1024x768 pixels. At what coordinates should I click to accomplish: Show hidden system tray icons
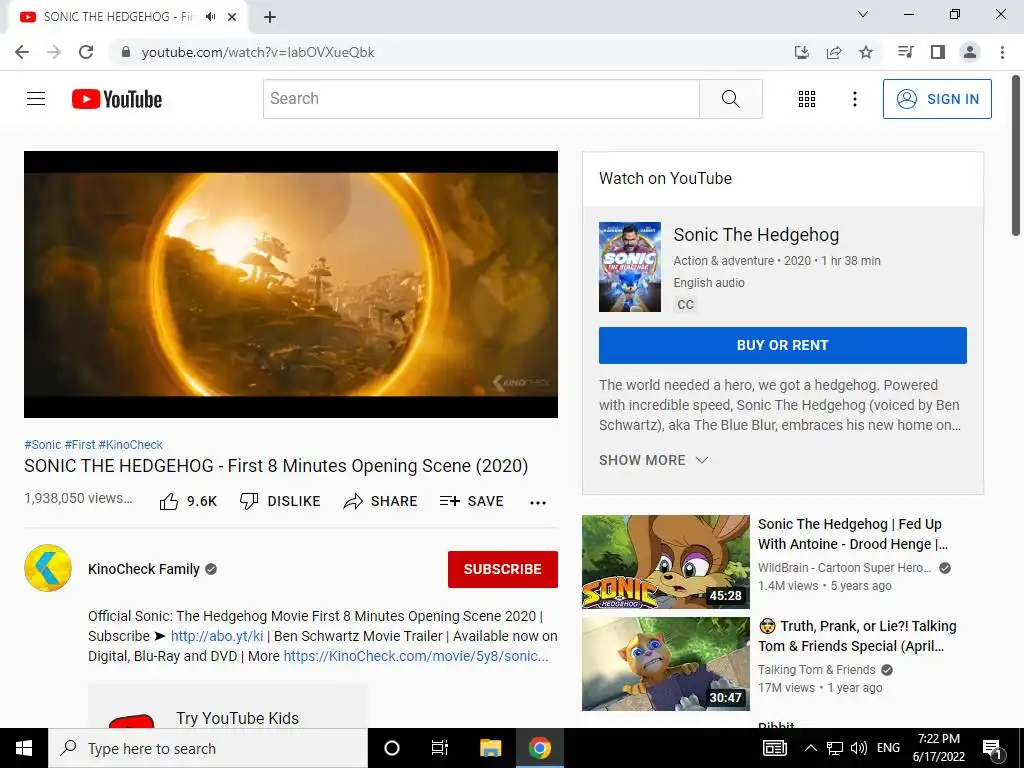tap(810, 748)
